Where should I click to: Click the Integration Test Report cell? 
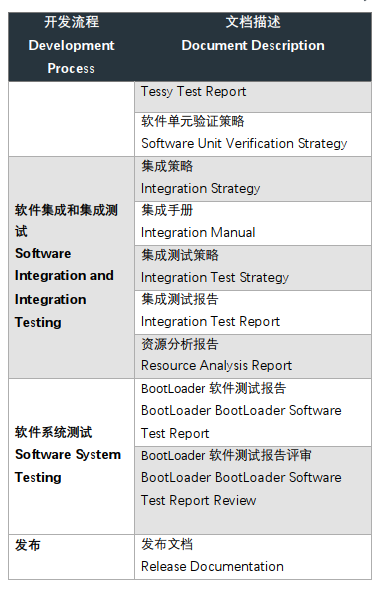[253, 312]
